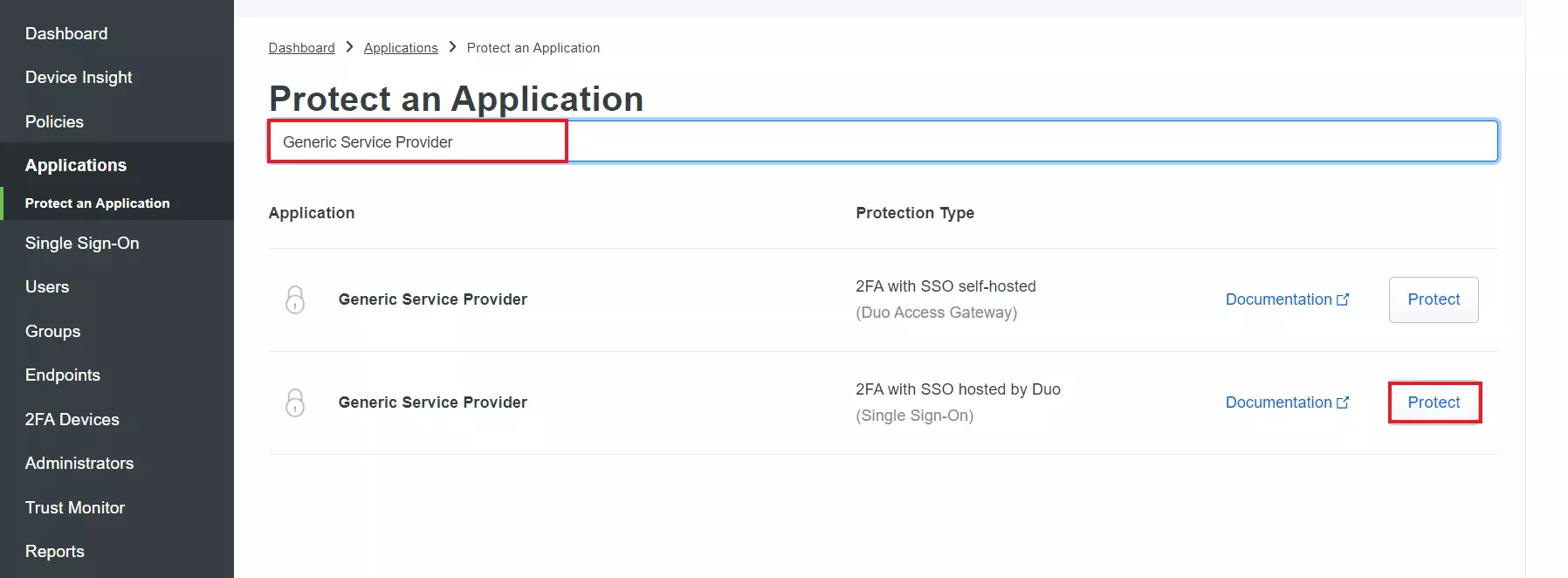Open Endpoints in sidebar
This screenshot has height=578, width=1568.
[x=63, y=375]
